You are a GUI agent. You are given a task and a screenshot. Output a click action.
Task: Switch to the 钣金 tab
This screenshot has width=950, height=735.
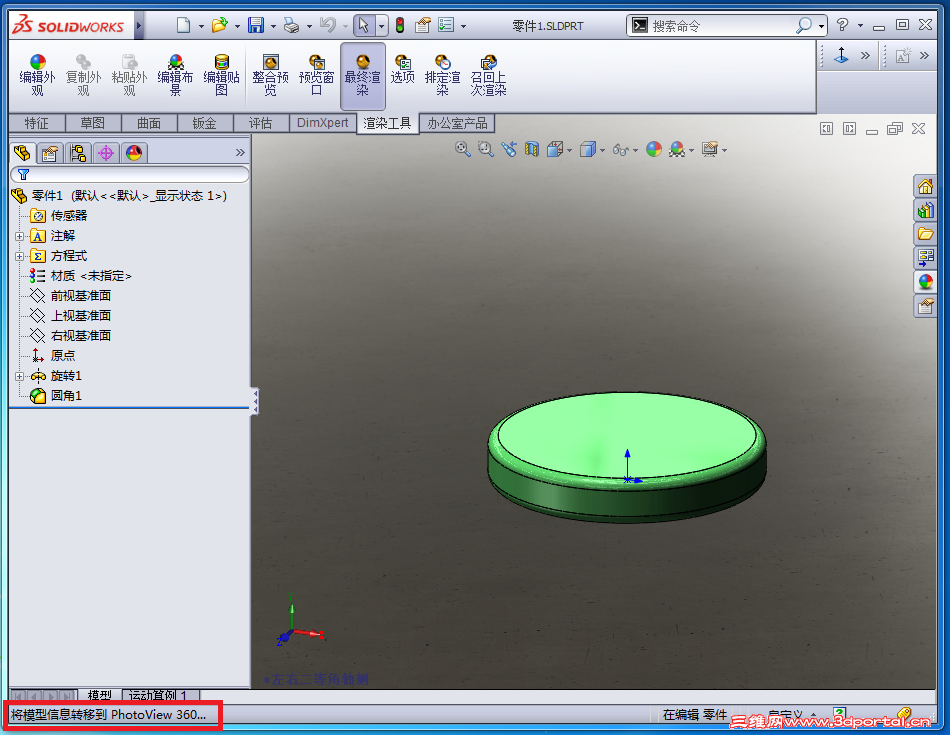click(x=205, y=123)
